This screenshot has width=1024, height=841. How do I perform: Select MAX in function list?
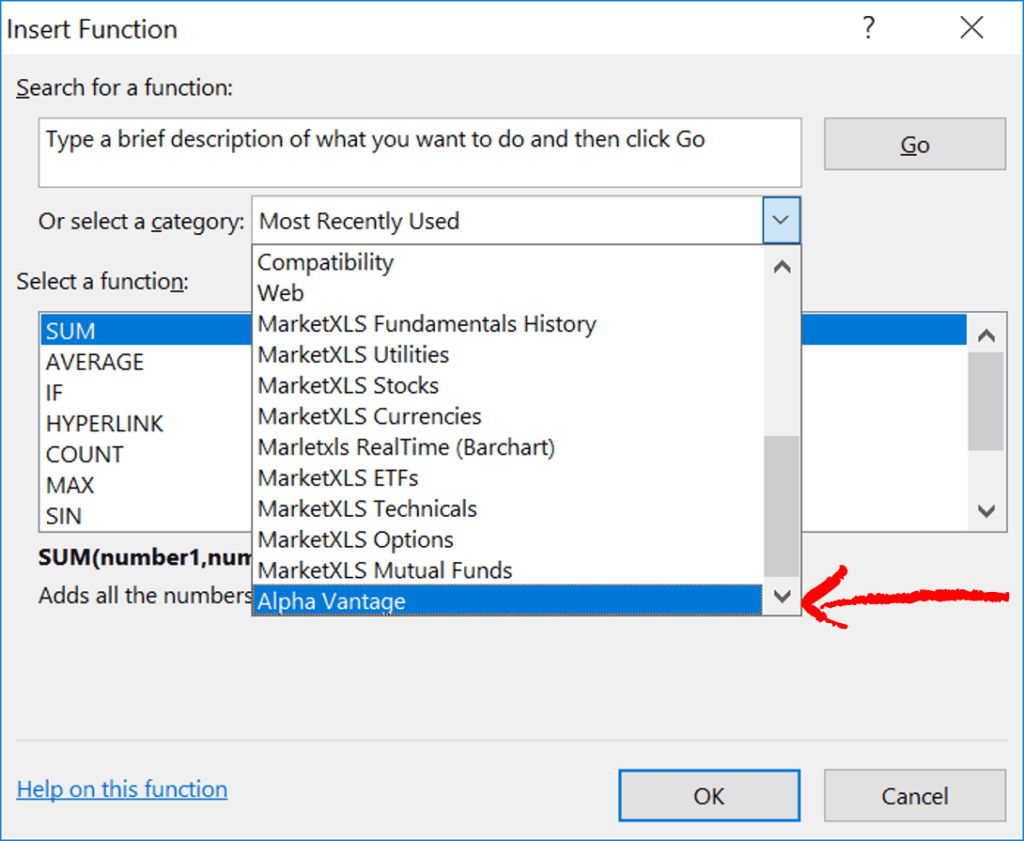click(146, 485)
